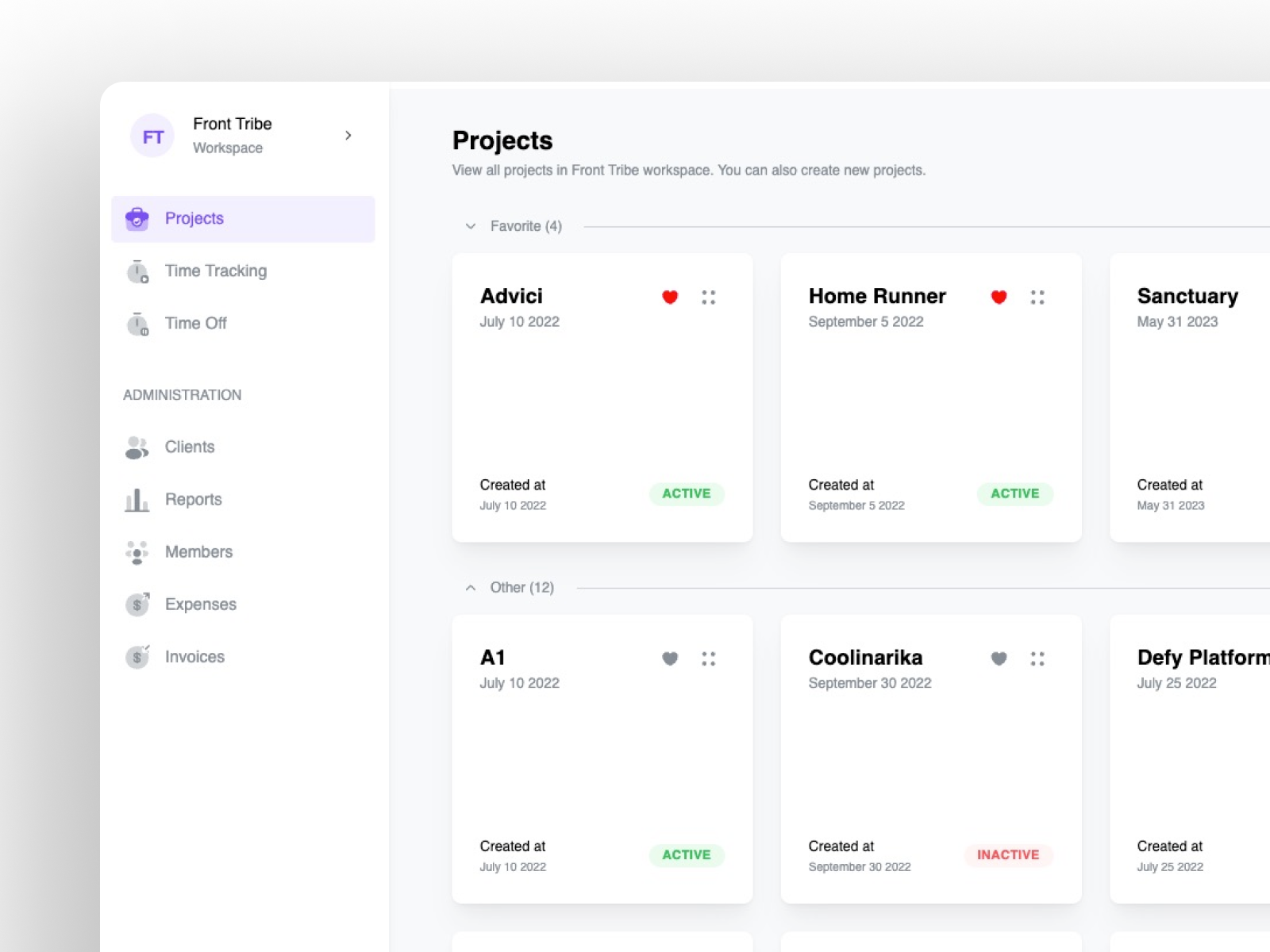Collapse the Favorite (4) section

[471, 226]
